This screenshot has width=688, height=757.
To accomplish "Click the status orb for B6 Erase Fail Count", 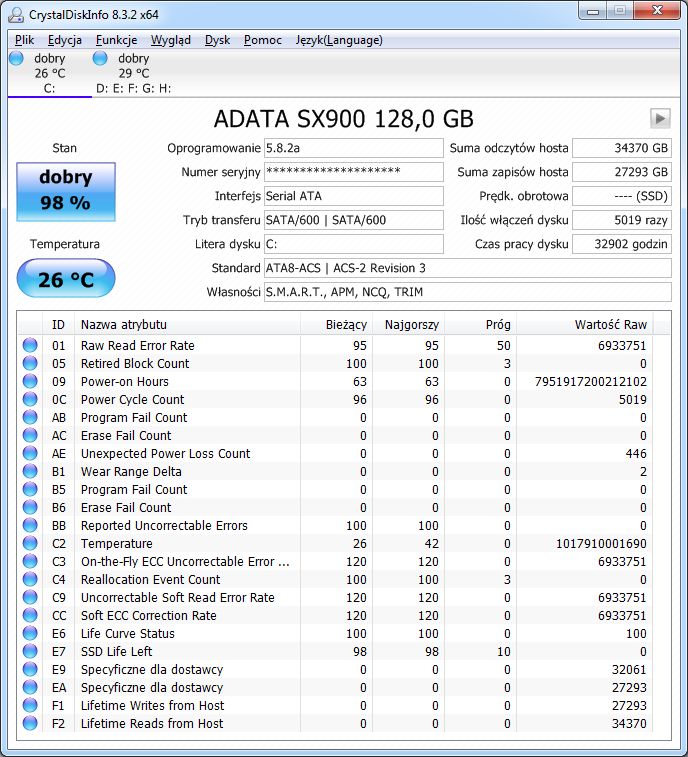I will [30, 507].
